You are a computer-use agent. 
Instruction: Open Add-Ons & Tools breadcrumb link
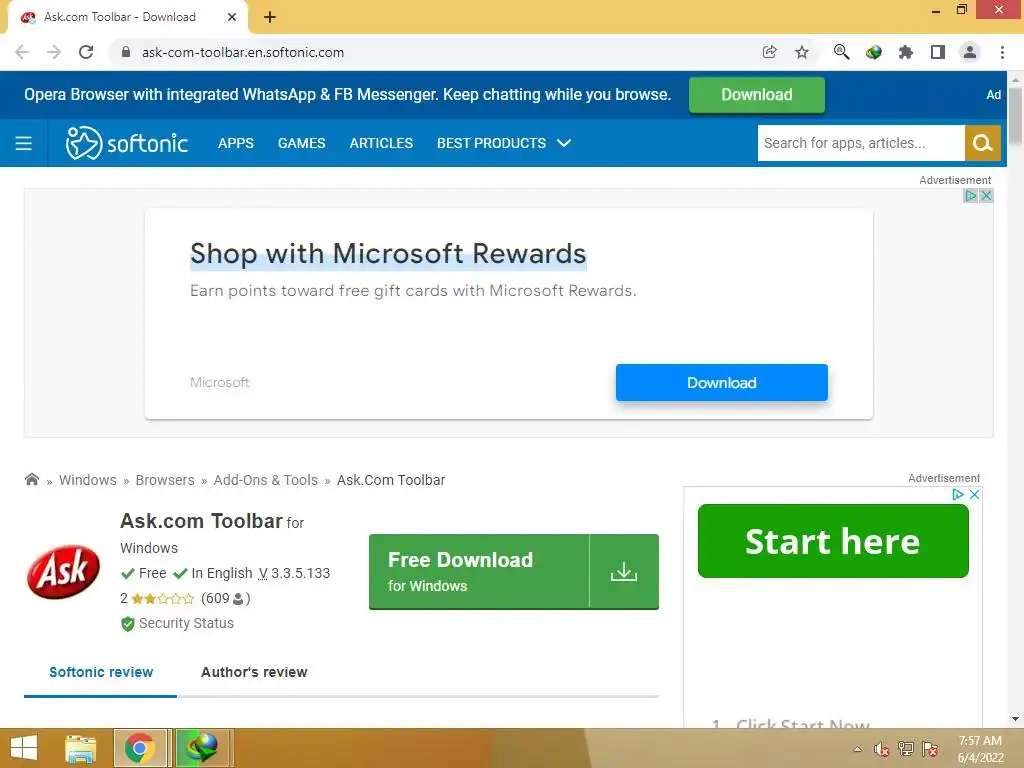[266, 480]
